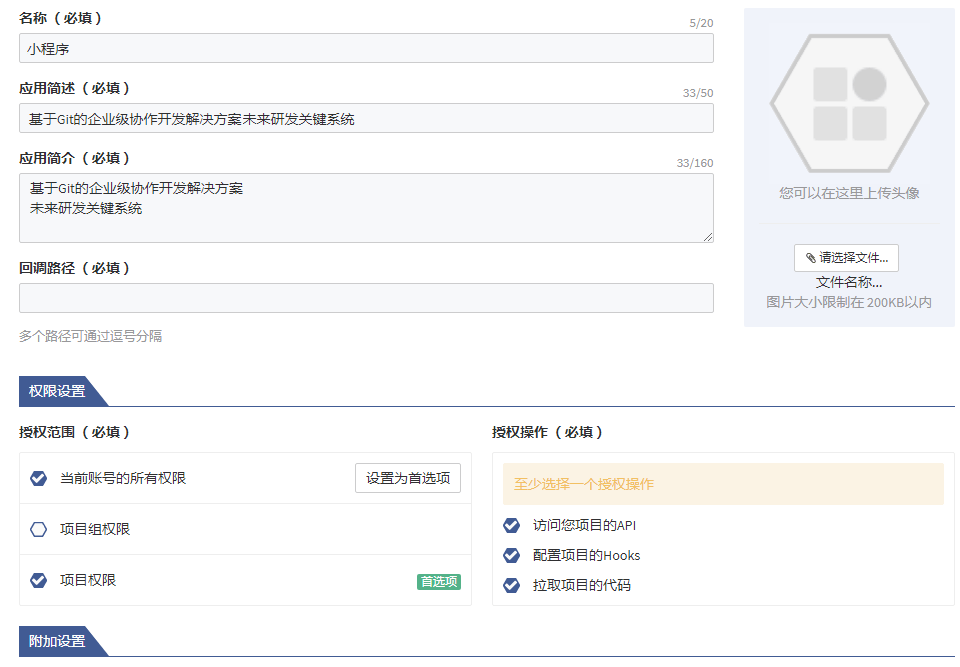Click into the '应用简述' text field
Image resolution: width=960 pixels, height=667 pixels.
pyautogui.click(x=366, y=118)
